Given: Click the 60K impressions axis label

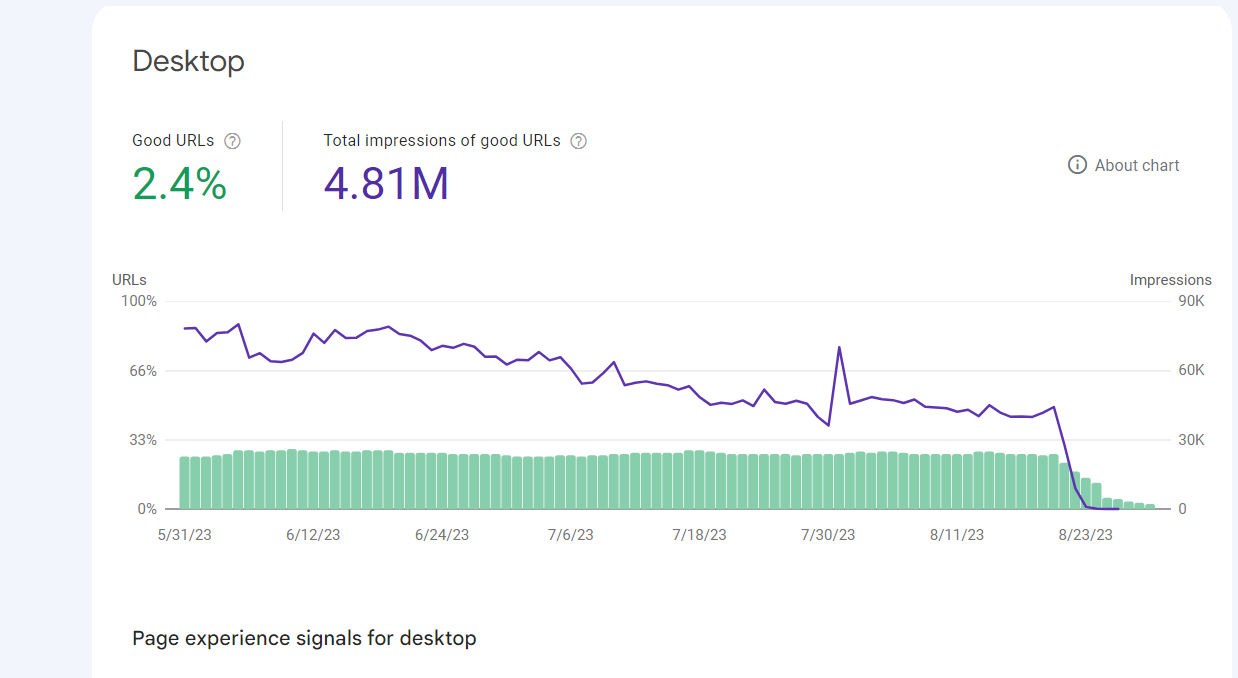Looking at the screenshot, I should click(x=1191, y=371).
